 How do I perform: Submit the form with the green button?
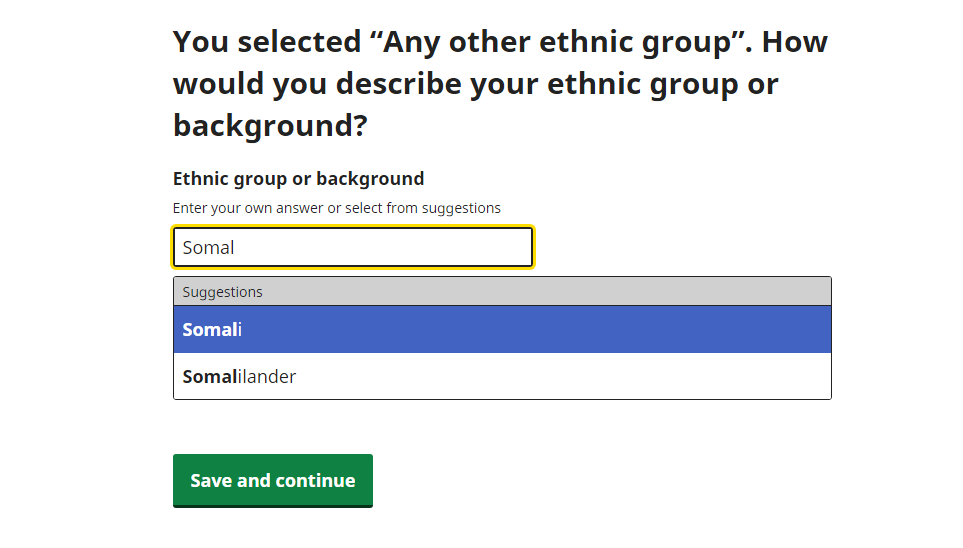point(273,480)
